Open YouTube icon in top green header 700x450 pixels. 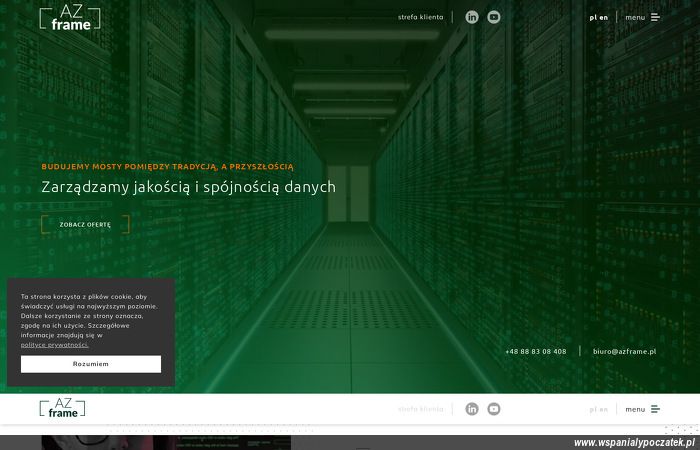click(x=494, y=17)
